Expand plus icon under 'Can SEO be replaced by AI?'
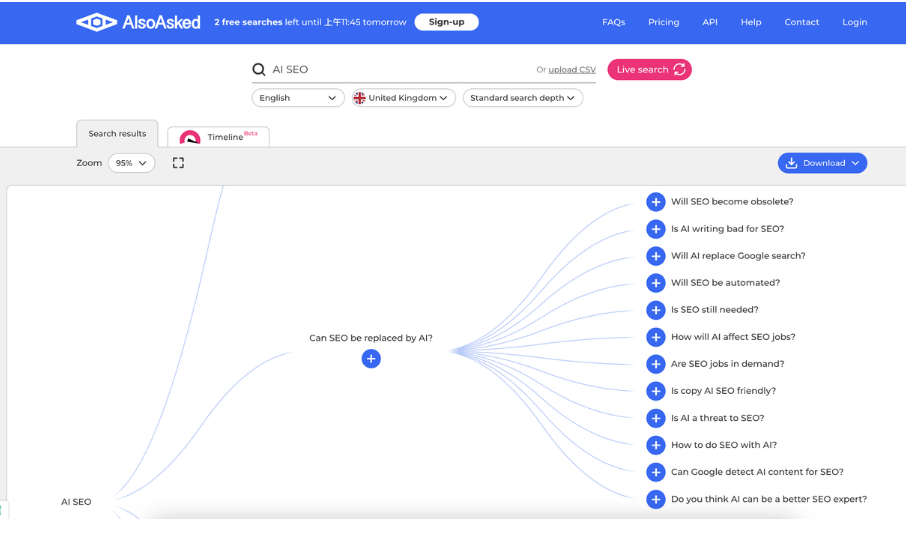Image resolution: width=906 pixels, height=547 pixels. pos(371,359)
